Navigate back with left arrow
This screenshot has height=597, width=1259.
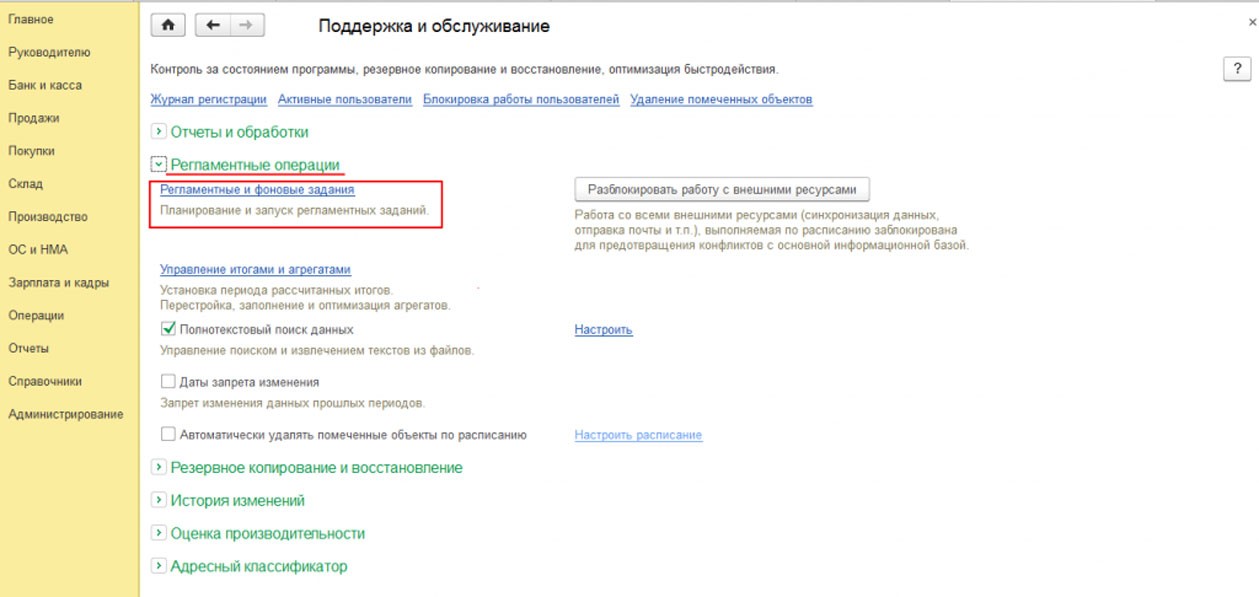(x=212, y=26)
